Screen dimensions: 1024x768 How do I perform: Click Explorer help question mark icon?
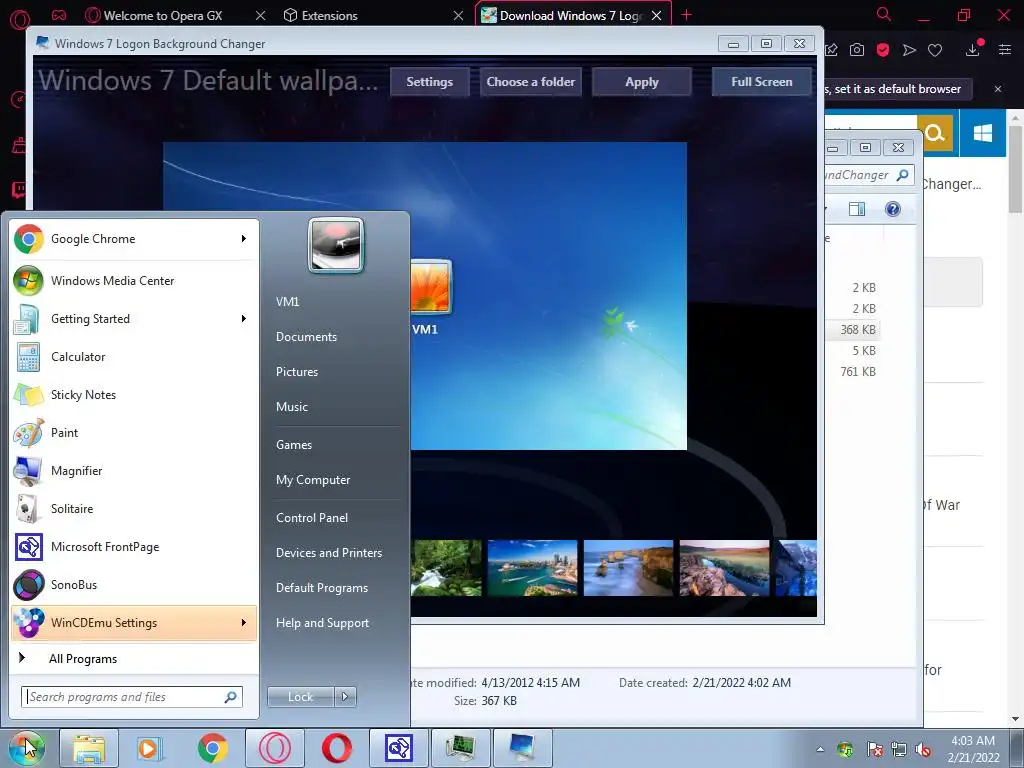[893, 208]
